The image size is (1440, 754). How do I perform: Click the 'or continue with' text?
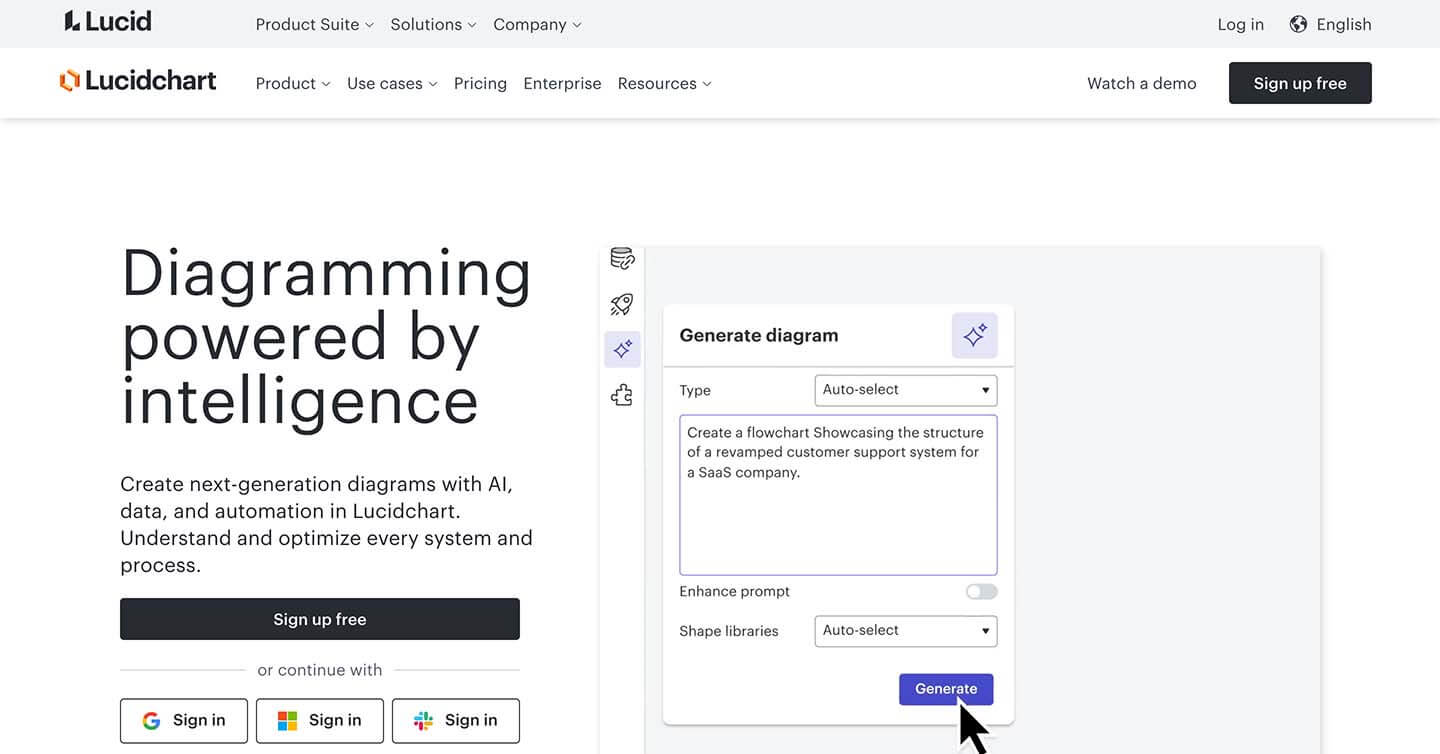[x=320, y=670]
